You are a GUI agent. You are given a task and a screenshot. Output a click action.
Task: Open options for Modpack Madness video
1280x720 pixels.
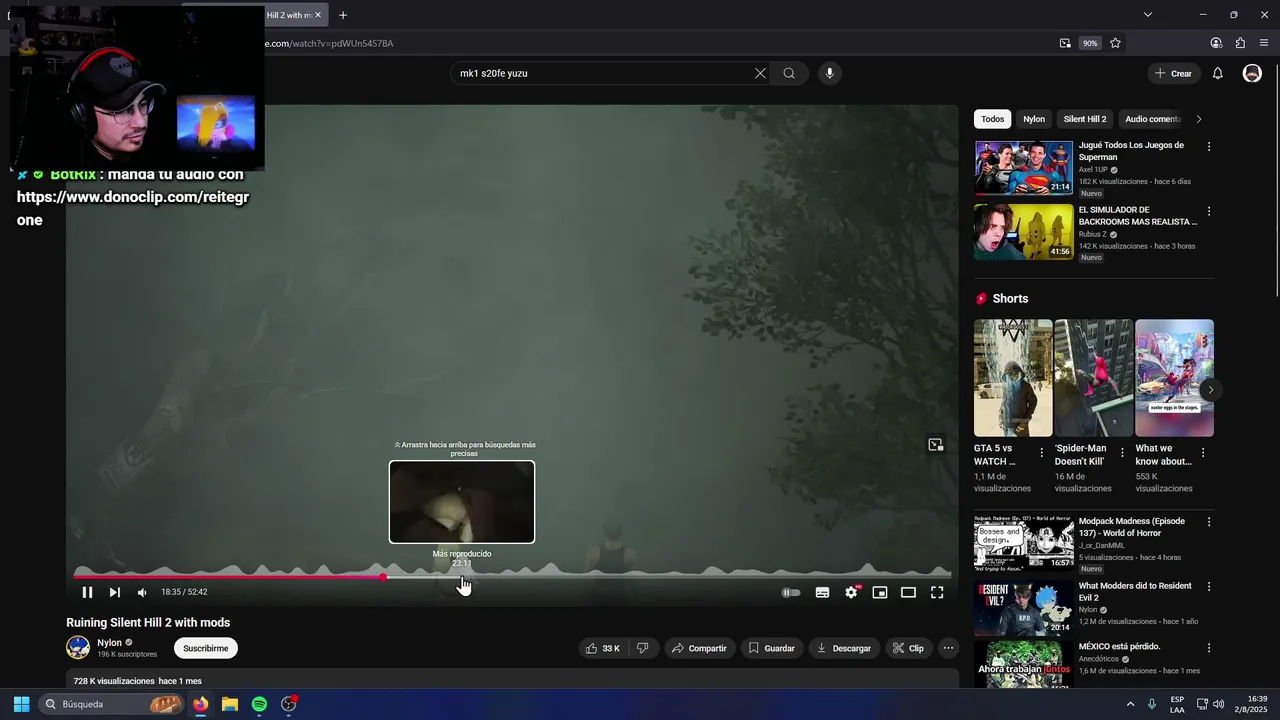[1209, 522]
